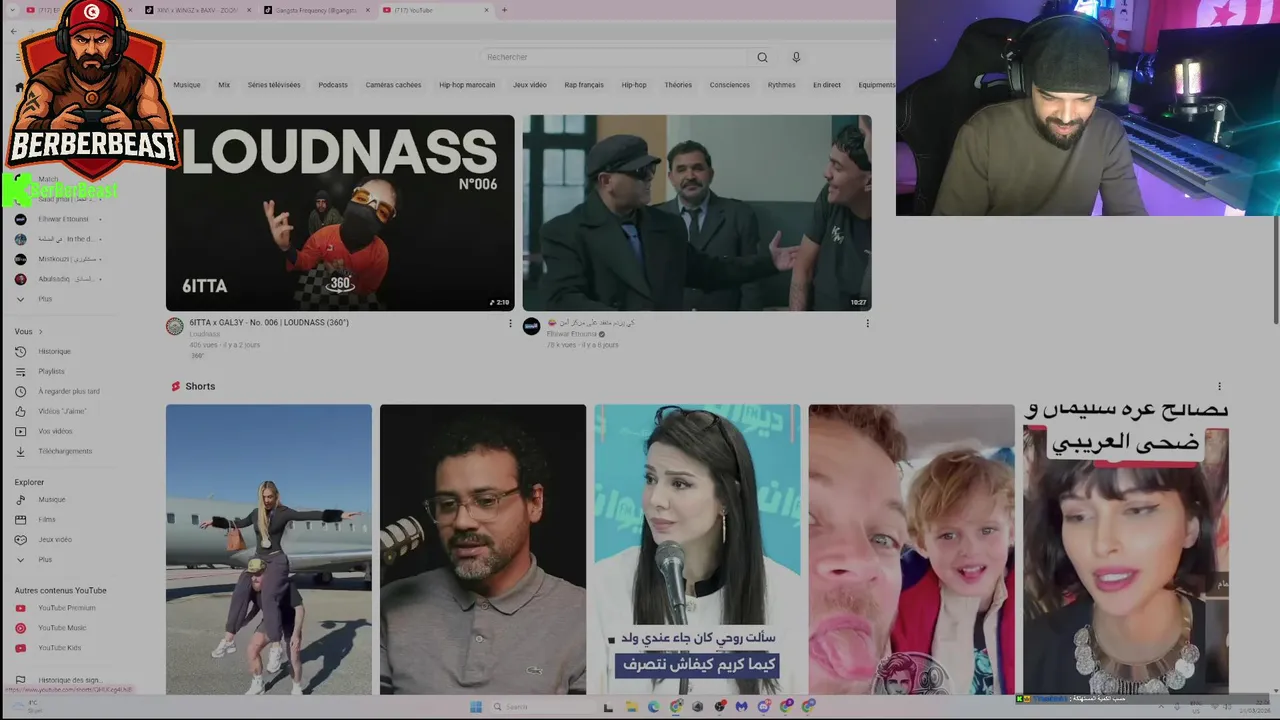This screenshot has height=720, width=1280.
Task: Click the browser back arrow
Action: (x=13, y=32)
